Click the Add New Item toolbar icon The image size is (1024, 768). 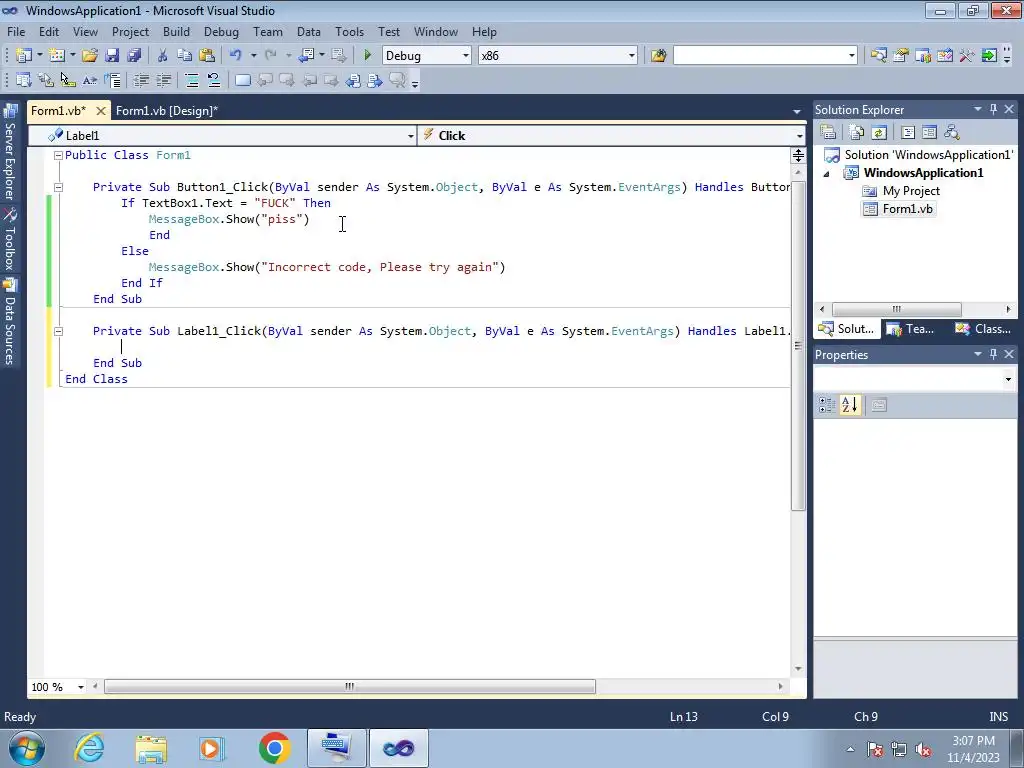[x=56, y=56]
